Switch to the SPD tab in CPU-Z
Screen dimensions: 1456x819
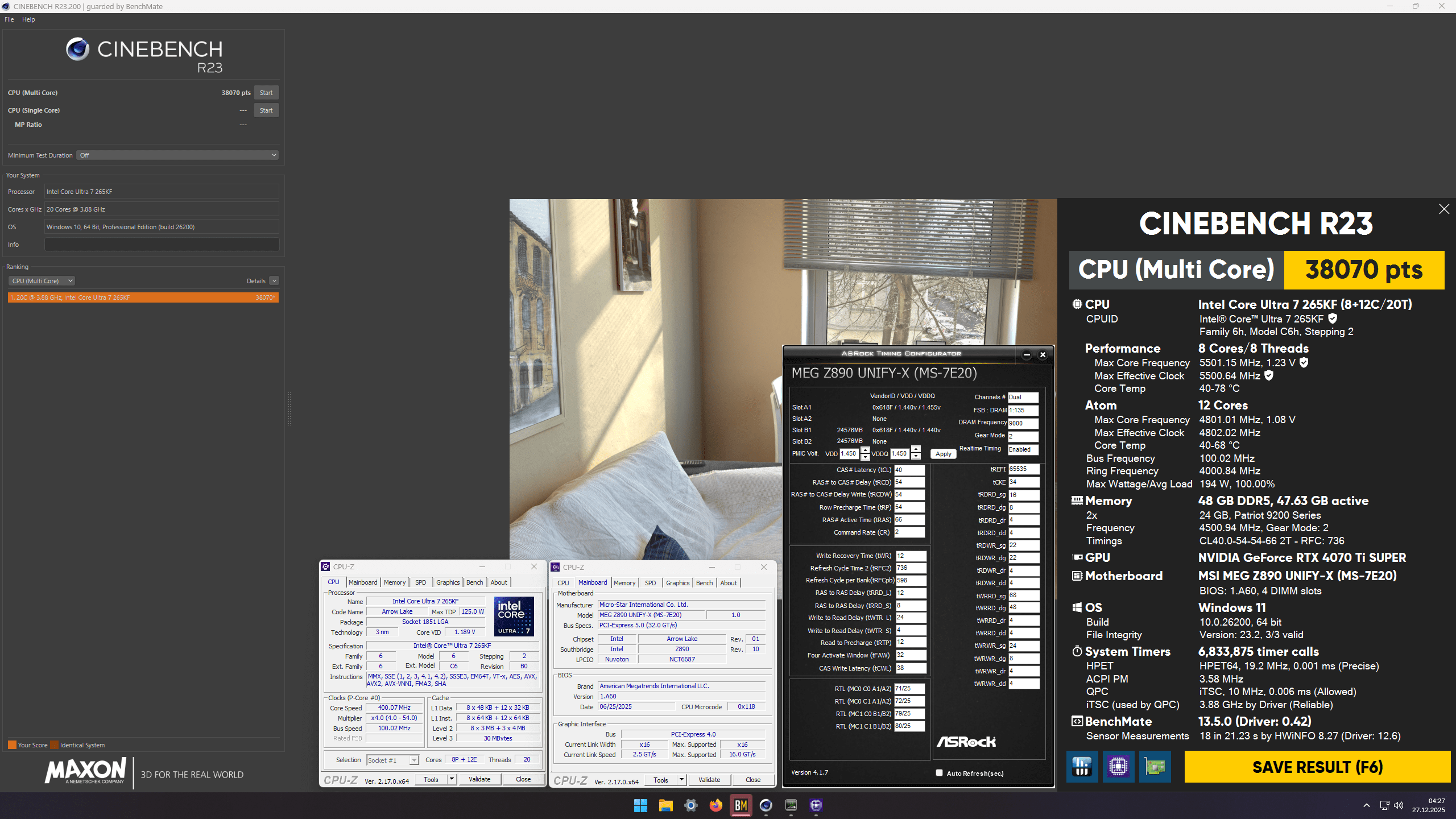420,582
